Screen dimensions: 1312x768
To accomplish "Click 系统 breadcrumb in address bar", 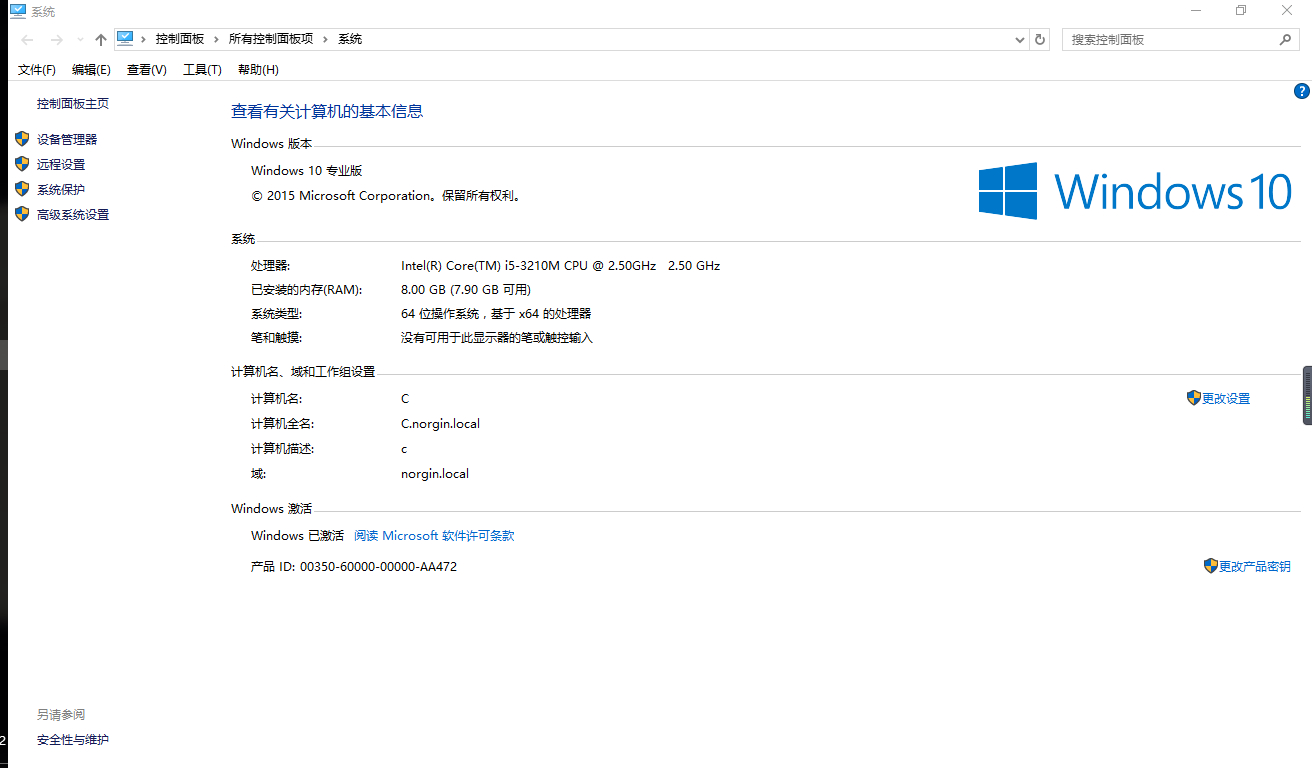I will [350, 40].
